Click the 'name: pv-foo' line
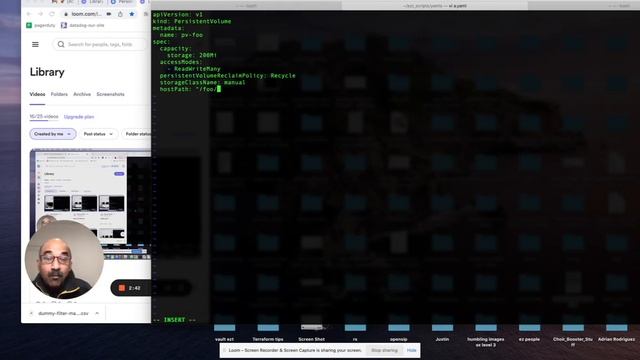This screenshot has width=640, height=360. pos(181,35)
